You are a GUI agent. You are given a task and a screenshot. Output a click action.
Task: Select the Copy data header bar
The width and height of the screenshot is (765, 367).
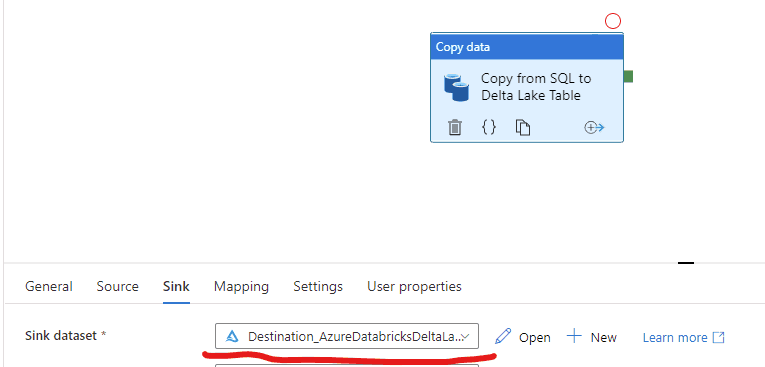pos(527,47)
